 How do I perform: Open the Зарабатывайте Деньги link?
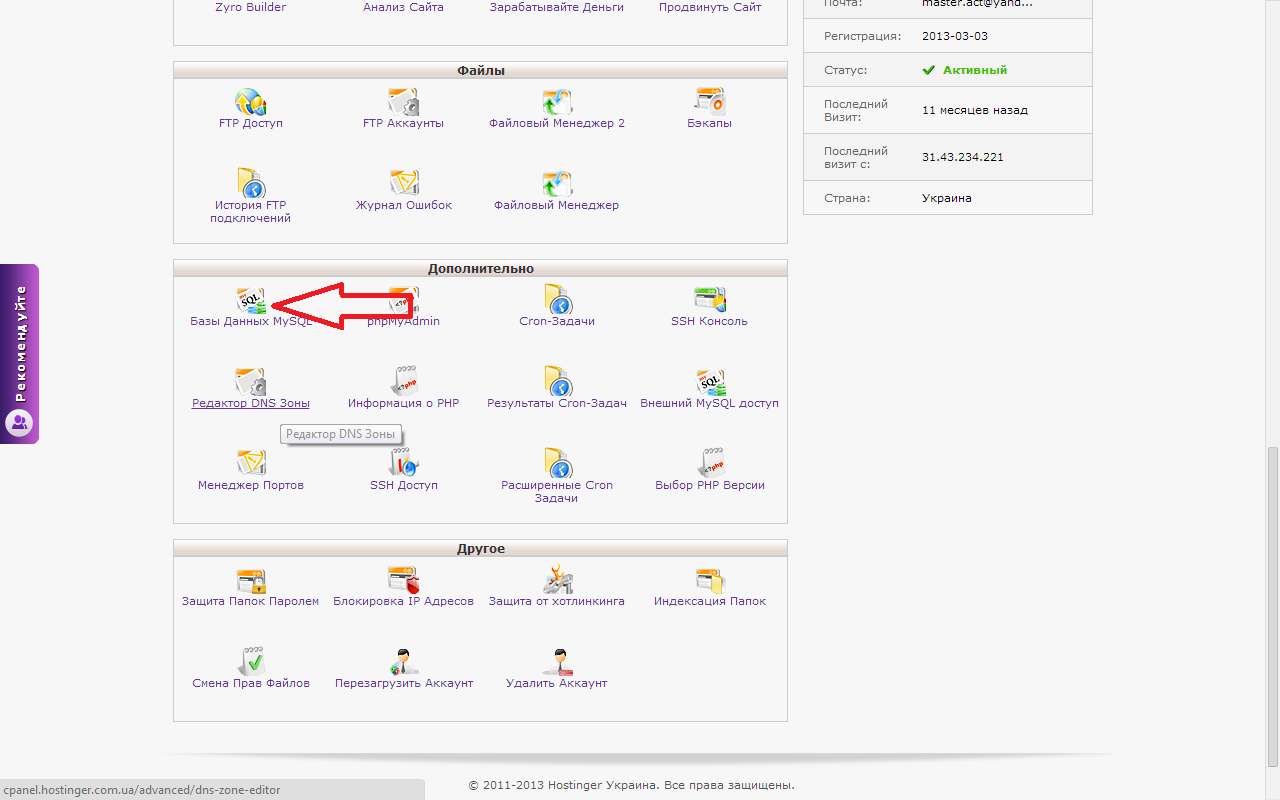click(x=556, y=7)
